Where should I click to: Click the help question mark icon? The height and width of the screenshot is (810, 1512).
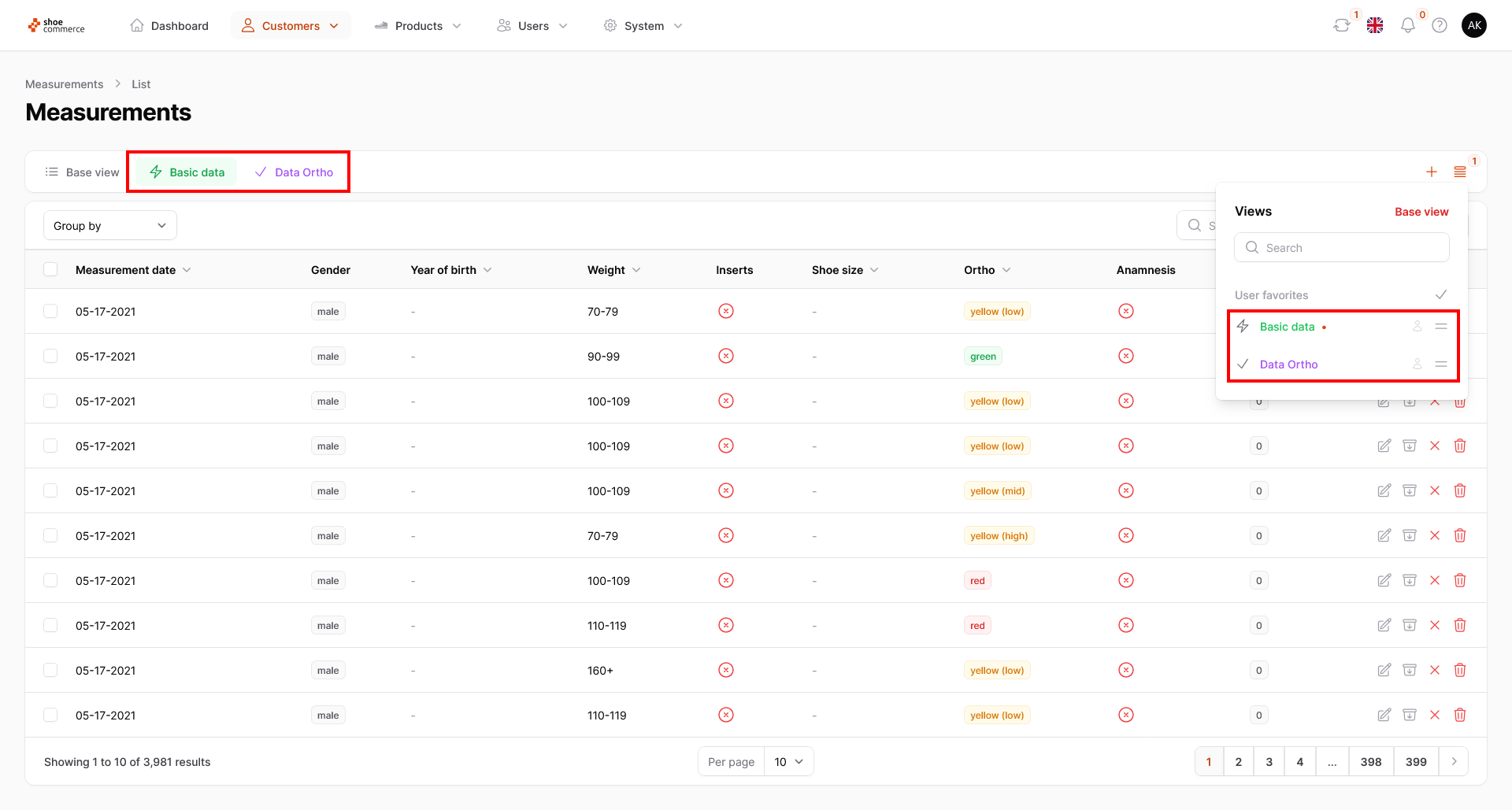coord(1440,25)
